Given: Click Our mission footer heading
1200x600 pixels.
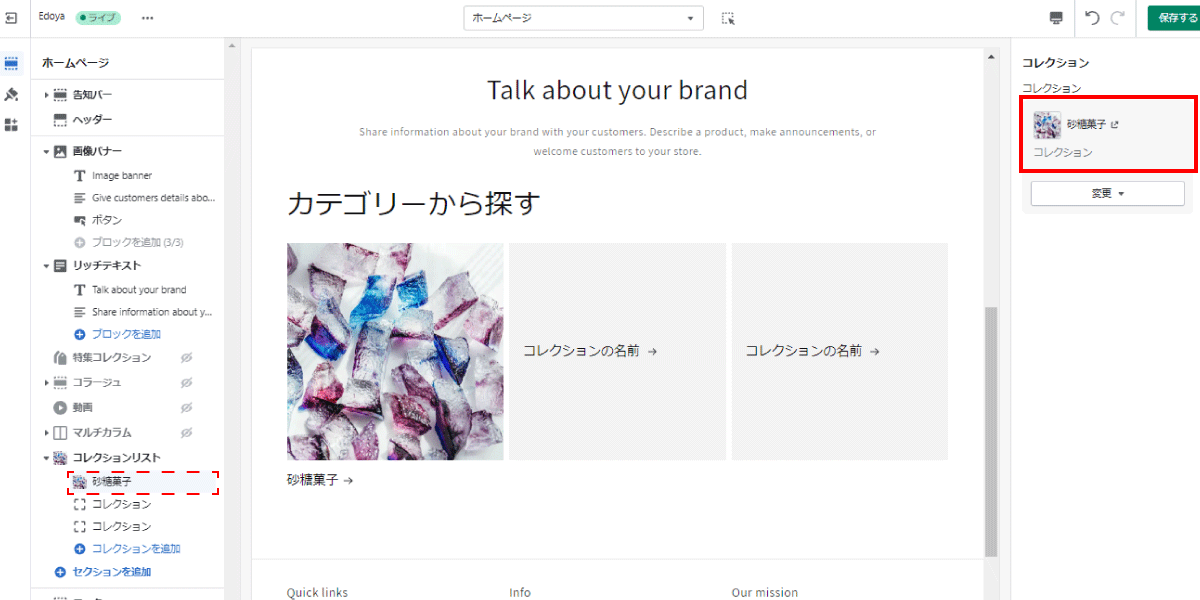Looking at the screenshot, I should pyautogui.click(x=765, y=592).
